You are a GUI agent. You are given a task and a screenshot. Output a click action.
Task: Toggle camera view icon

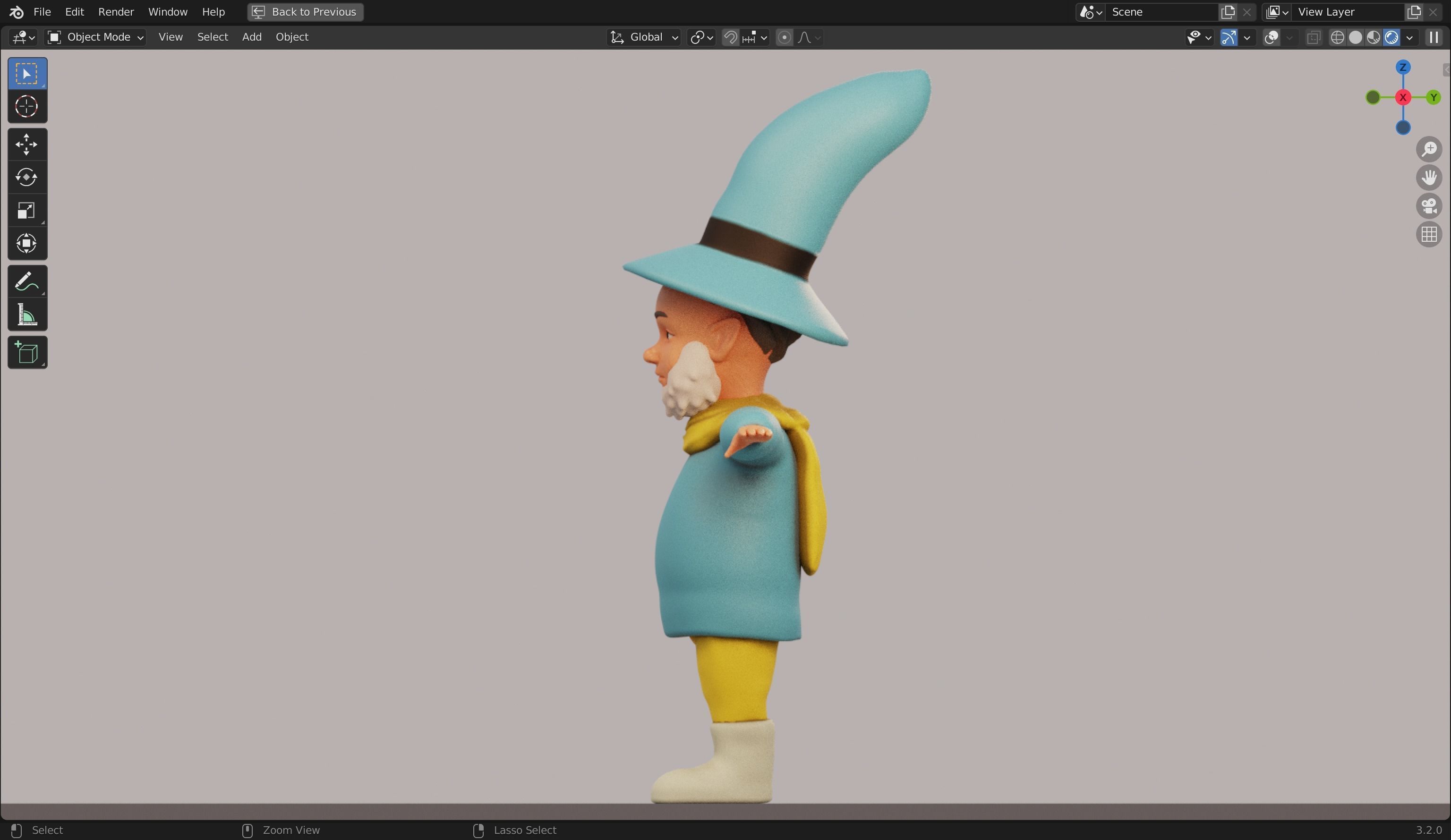1428,206
